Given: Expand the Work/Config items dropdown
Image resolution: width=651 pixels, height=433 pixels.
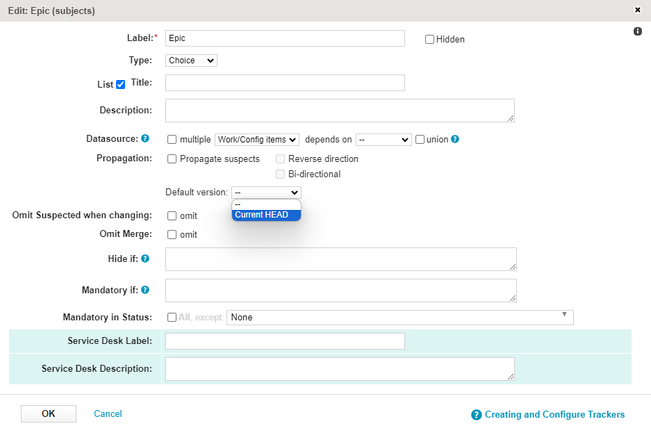Looking at the screenshot, I should pos(257,139).
